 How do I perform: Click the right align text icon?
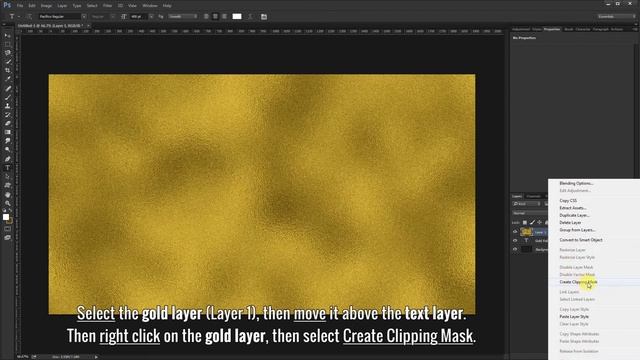point(224,16)
